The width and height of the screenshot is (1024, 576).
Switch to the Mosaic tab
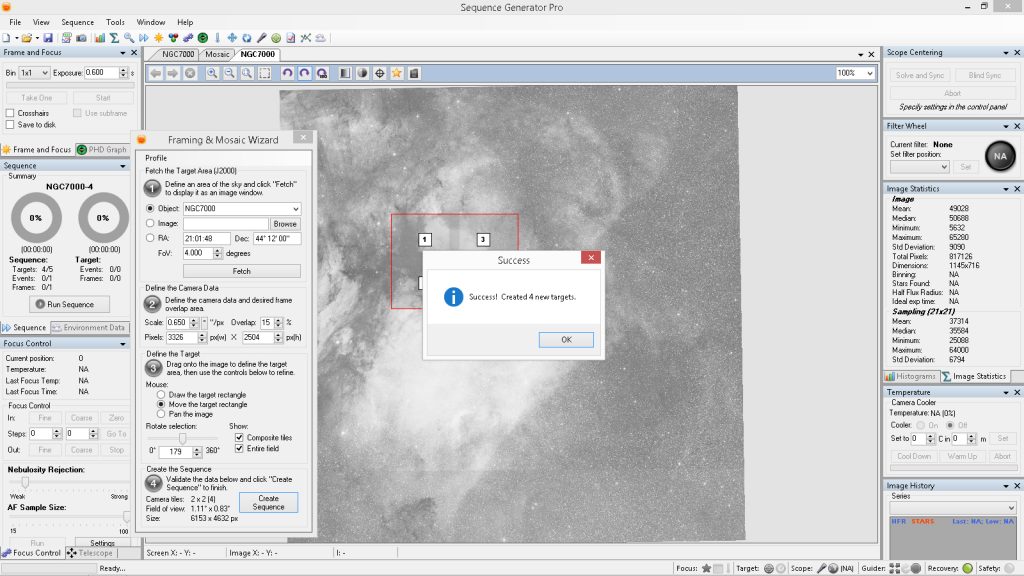[217, 53]
